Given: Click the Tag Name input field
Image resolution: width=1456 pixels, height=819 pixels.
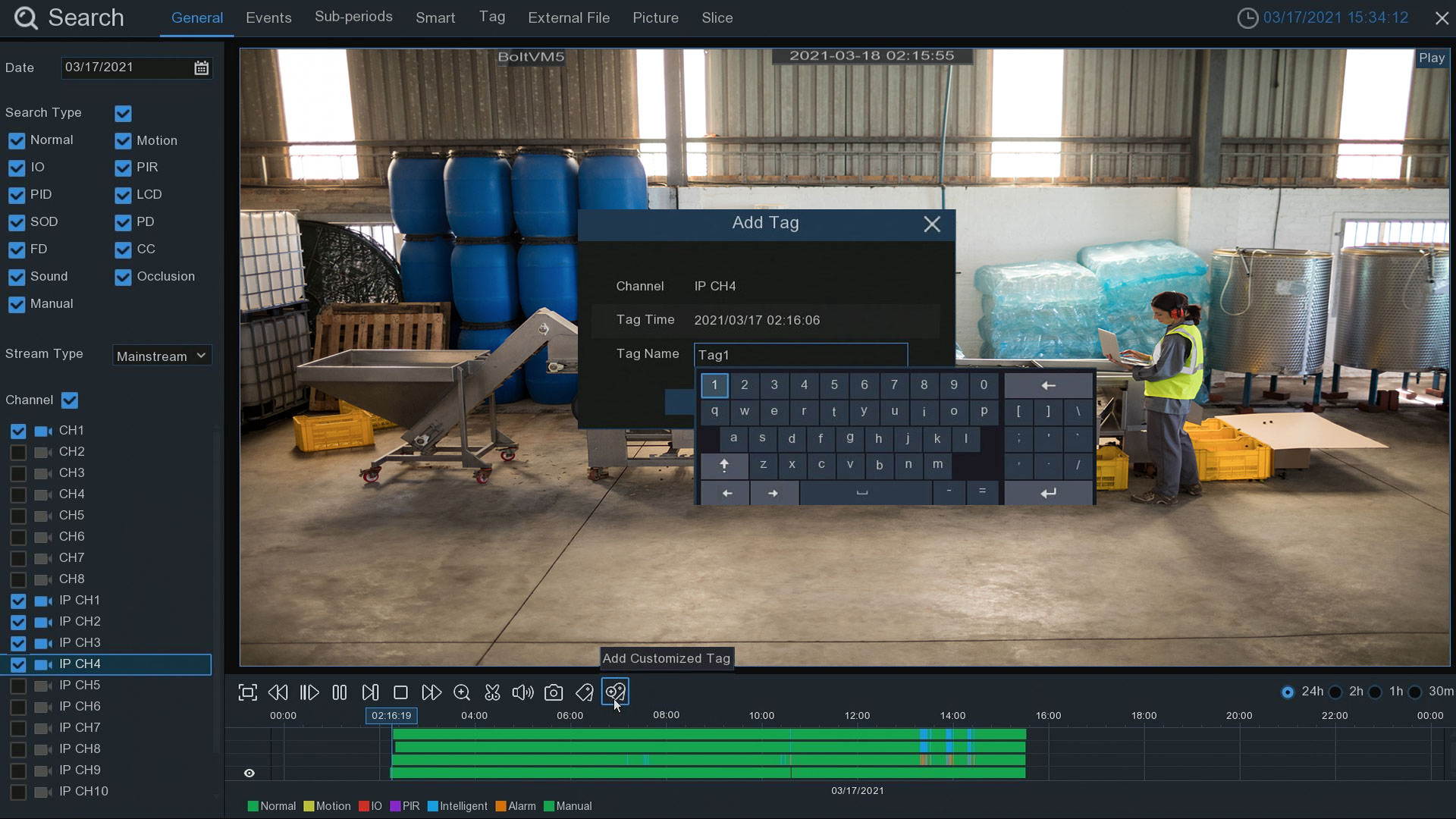Looking at the screenshot, I should (800, 355).
